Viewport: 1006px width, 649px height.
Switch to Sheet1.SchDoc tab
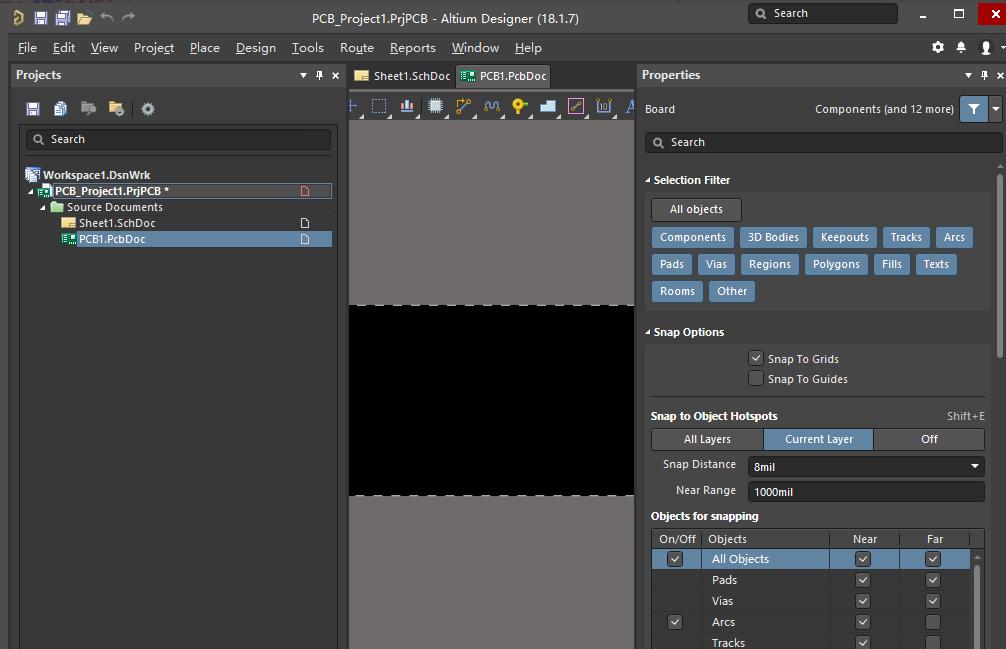[402, 76]
